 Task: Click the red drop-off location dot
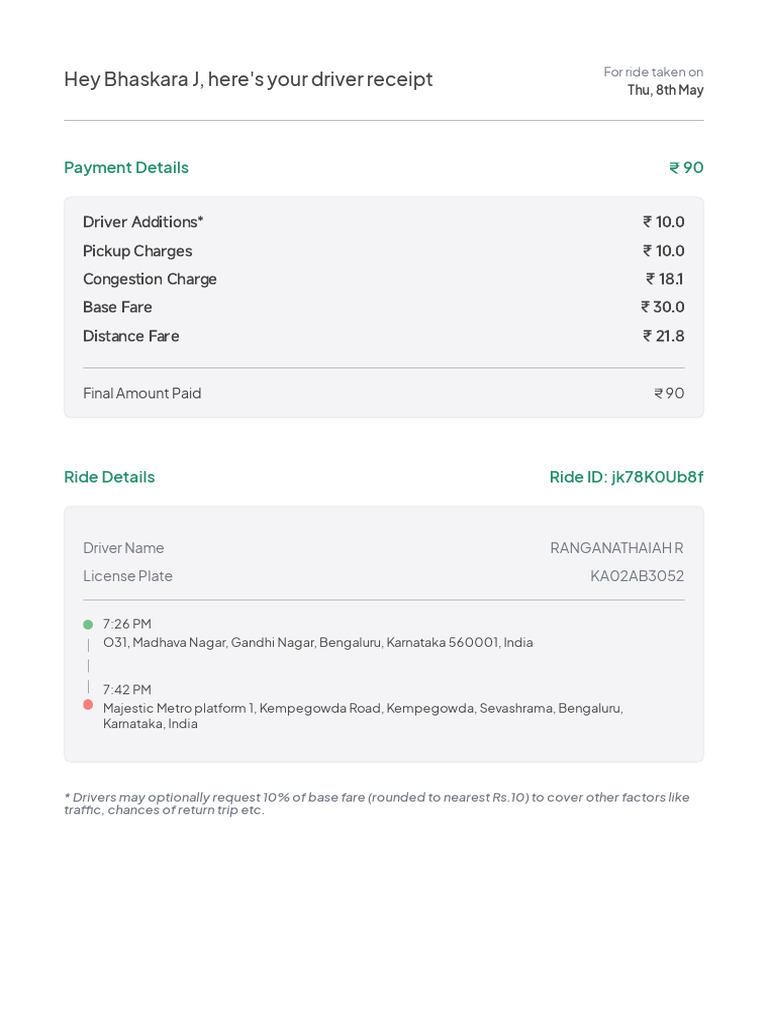pyautogui.click(x=88, y=705)
